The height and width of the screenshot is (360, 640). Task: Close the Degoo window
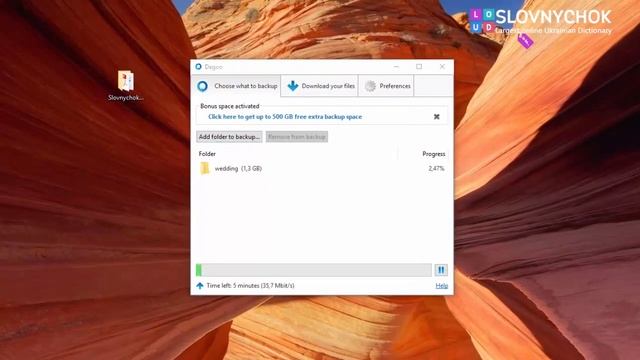tap(442, 67)
